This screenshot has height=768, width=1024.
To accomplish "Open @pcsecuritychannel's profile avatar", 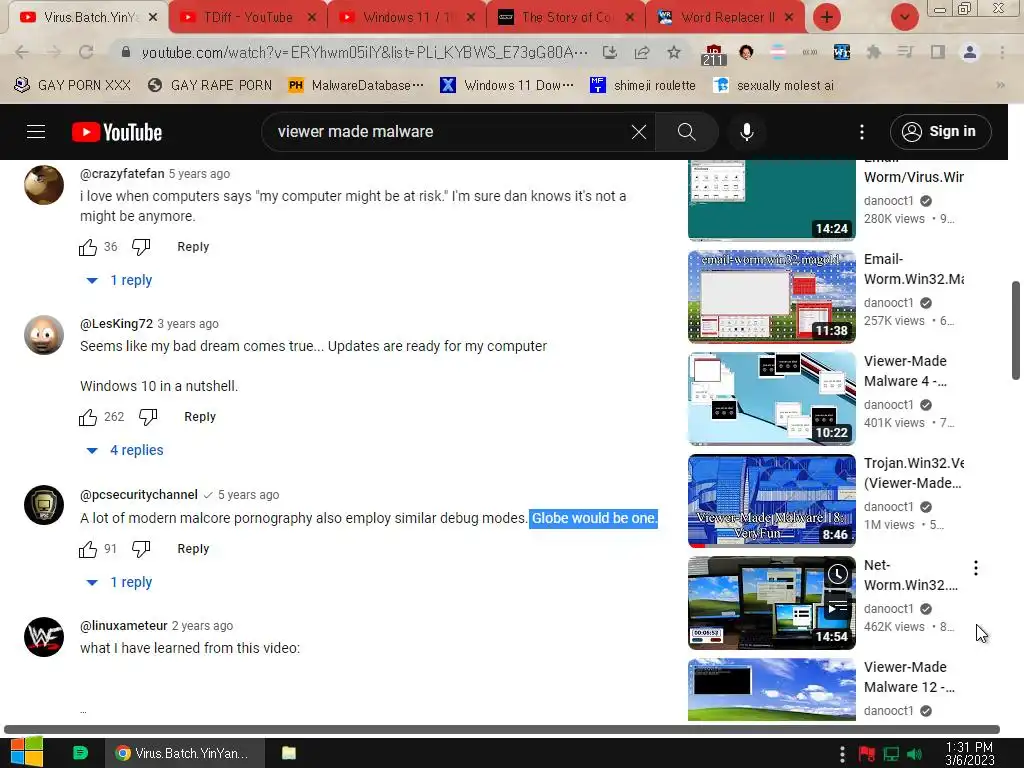I will [x=44, y=505].
